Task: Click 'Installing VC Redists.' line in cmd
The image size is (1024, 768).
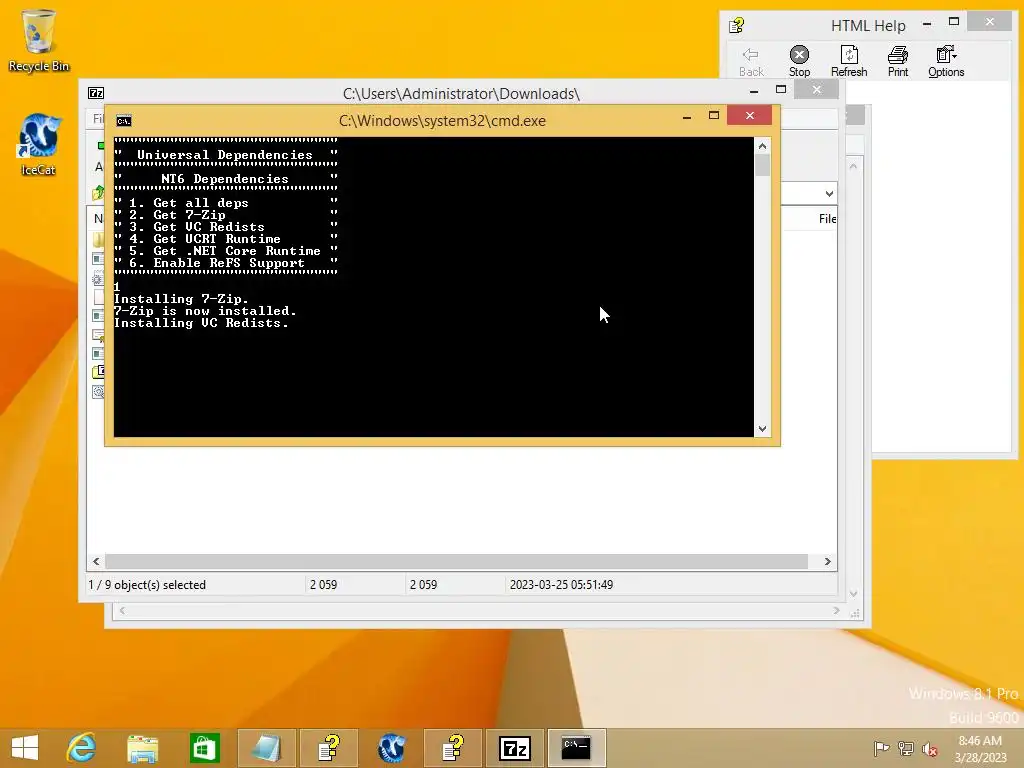Action: tap(201, 323)
